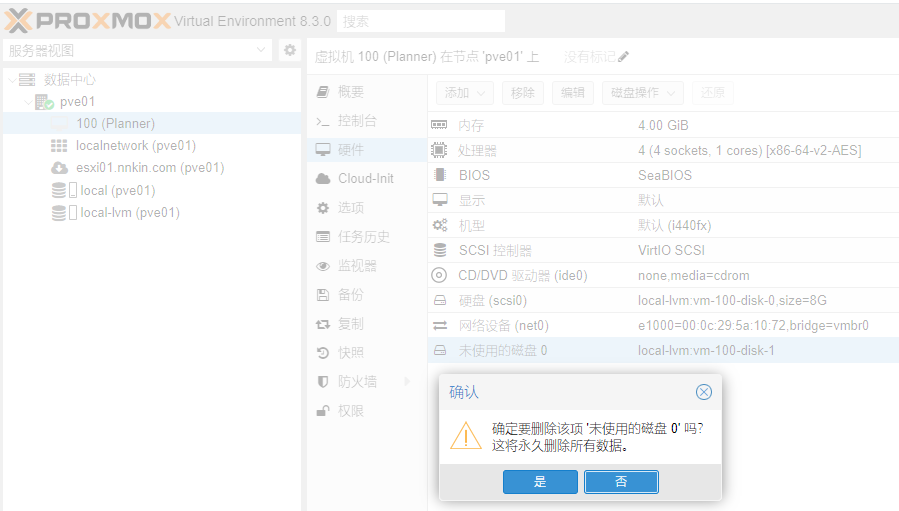The width and height of the screenshot is (899, 511).
Task: Select the local-lvm (pve01) storage icon
Action: [59, 212]
